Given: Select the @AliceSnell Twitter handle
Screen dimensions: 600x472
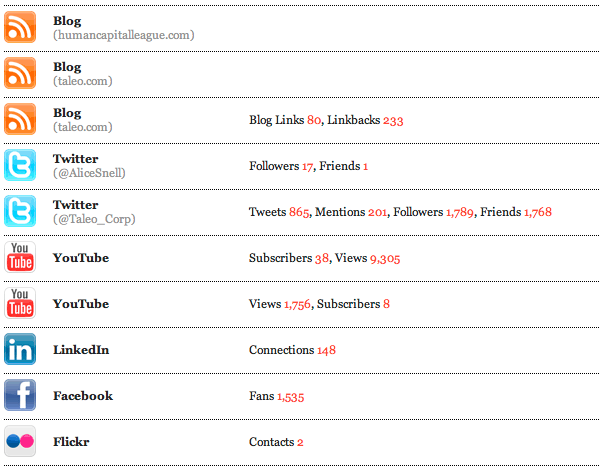Looking at the screenshot, I should [89, 173].
